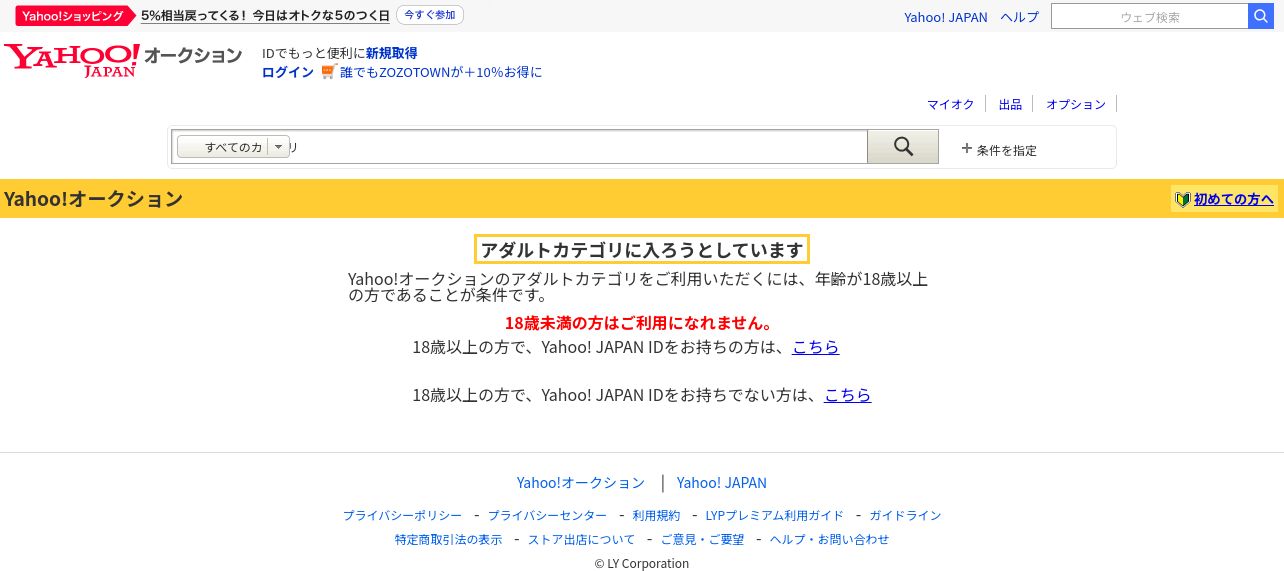Open the footer Yahoo!オークション link
This screenshot has height=571, width=1284.
click(581, 482)
